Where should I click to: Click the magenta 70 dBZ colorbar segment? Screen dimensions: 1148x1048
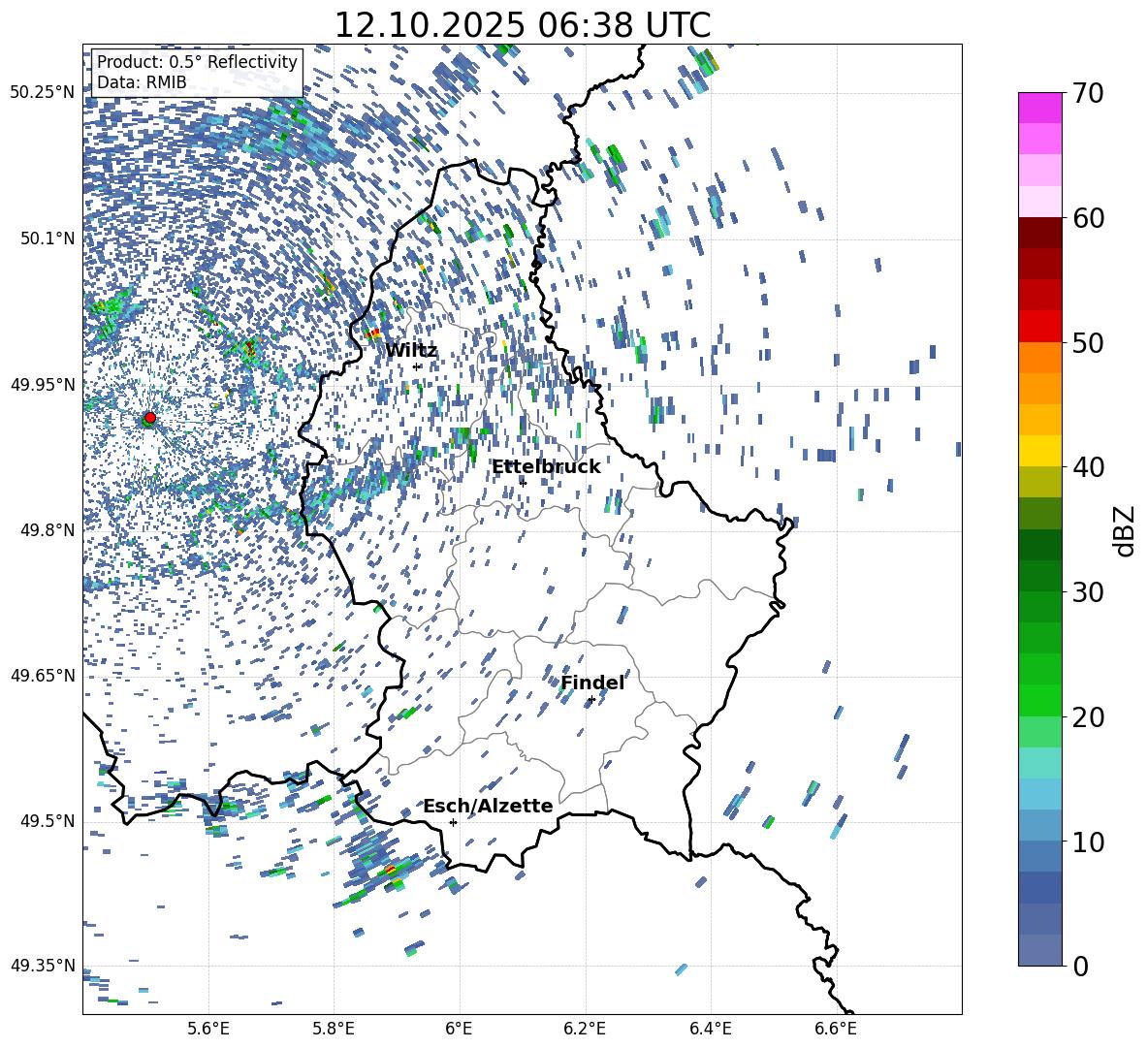tap(1039, 108)
